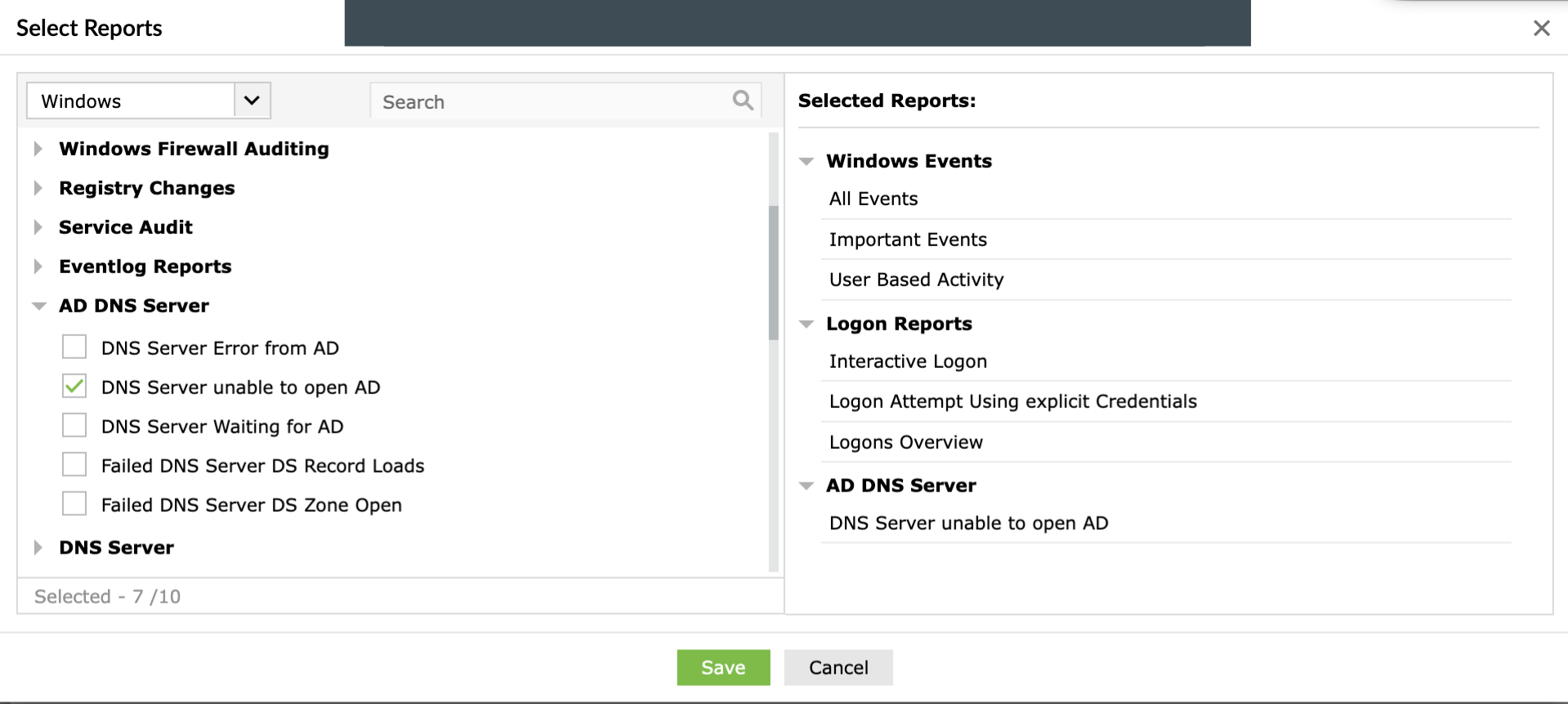This screenshot has width=1568, height=704.
Task: Expand Windows Firewall Auditing group
Action: coord(38,149)
